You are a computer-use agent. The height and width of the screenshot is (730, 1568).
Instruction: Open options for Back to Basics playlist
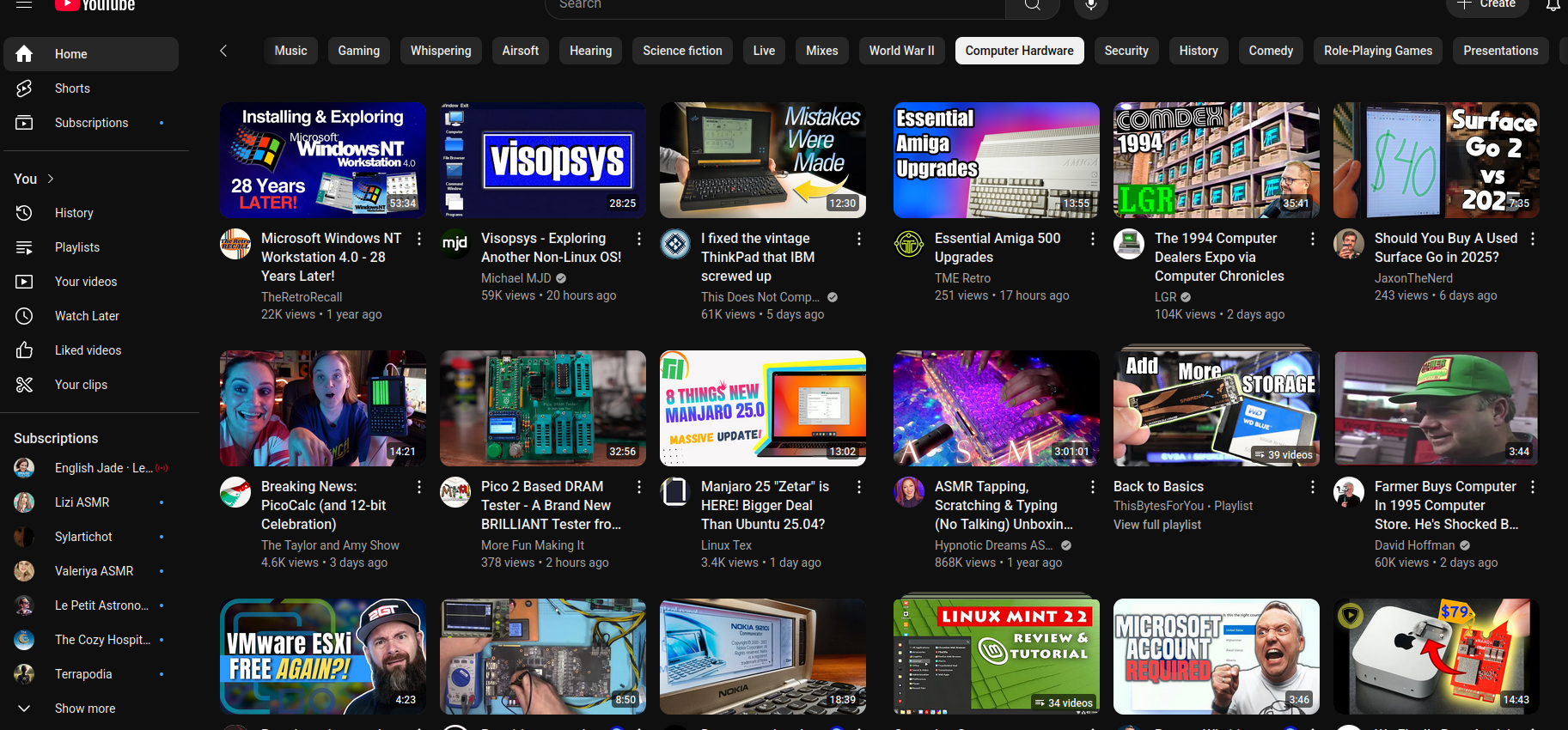point(1313,487)
